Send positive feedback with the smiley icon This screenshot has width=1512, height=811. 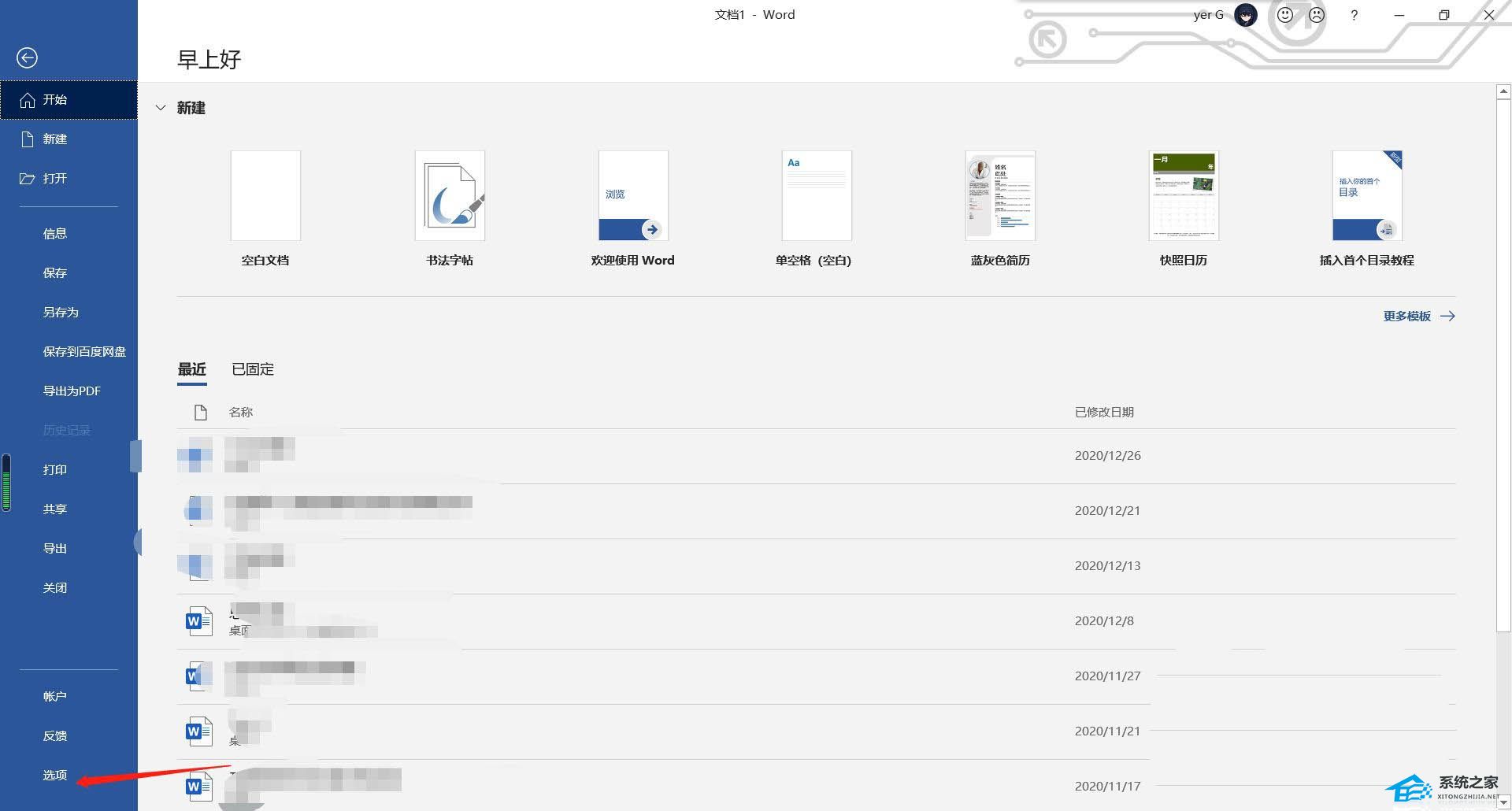(1285, 15)
